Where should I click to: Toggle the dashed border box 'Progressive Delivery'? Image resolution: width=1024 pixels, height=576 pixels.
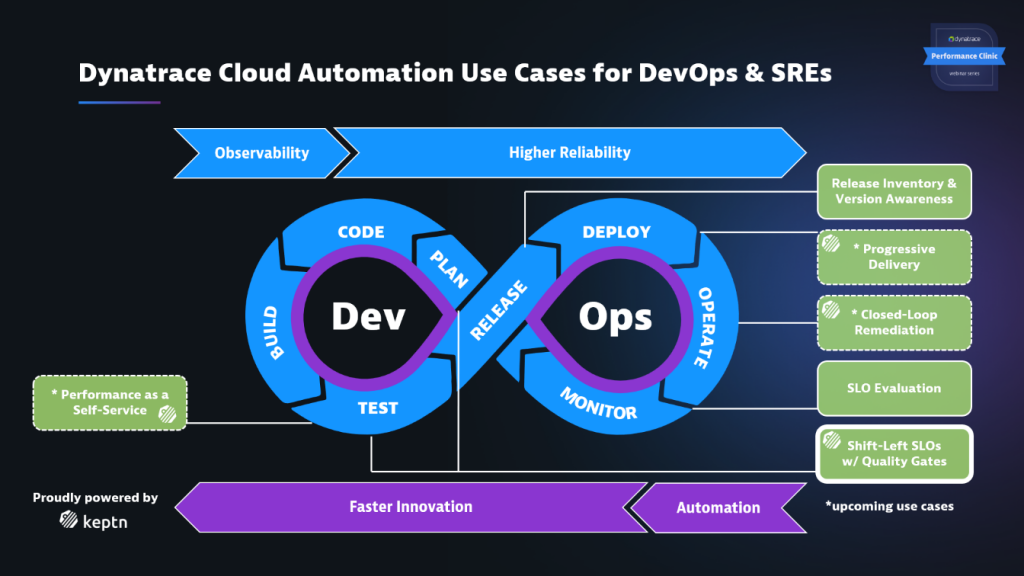point(894,257)
